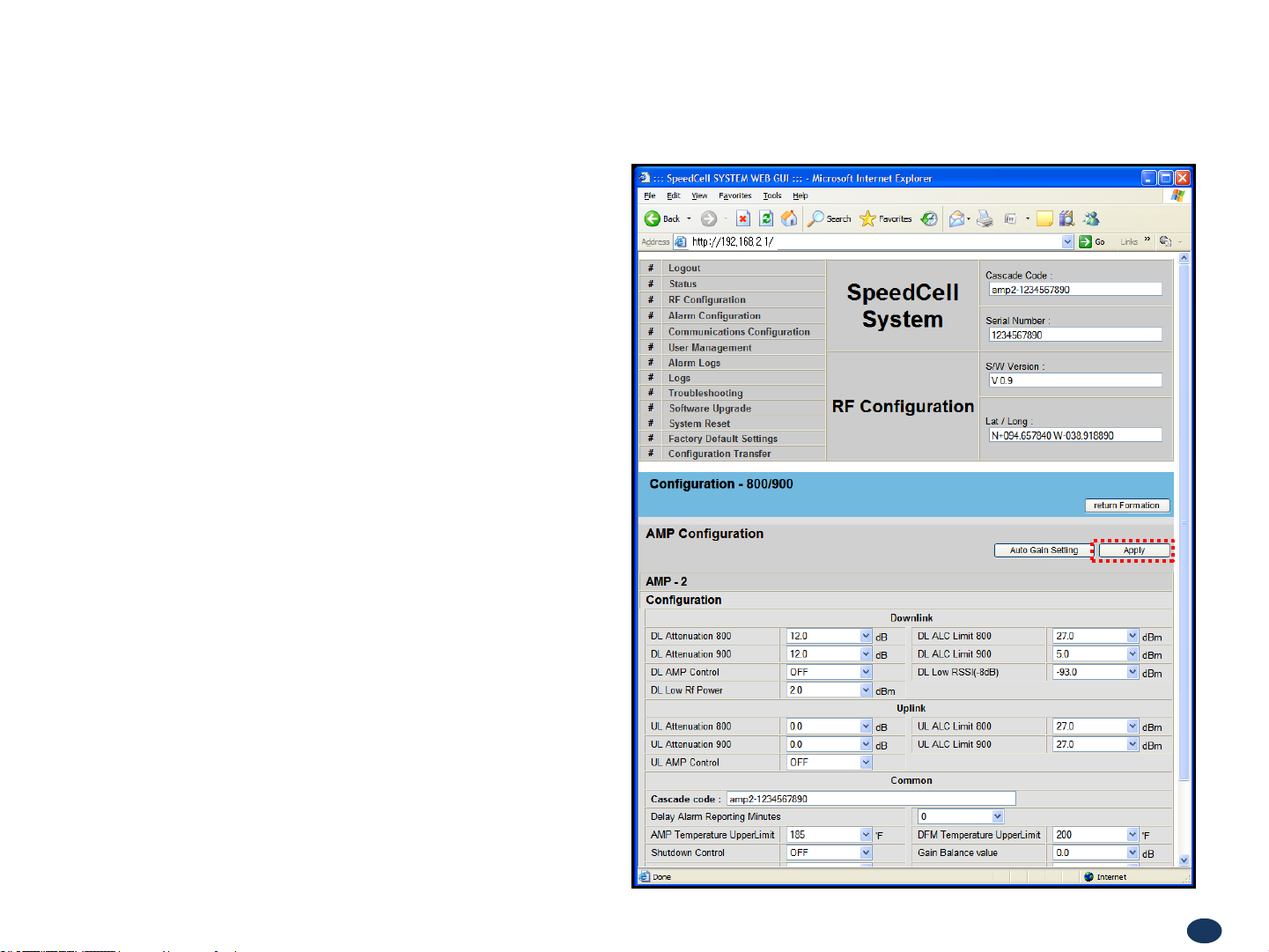Click the Research books icon
Image resolution: width=1269 pixels, height=952 pixels.
1066,218
